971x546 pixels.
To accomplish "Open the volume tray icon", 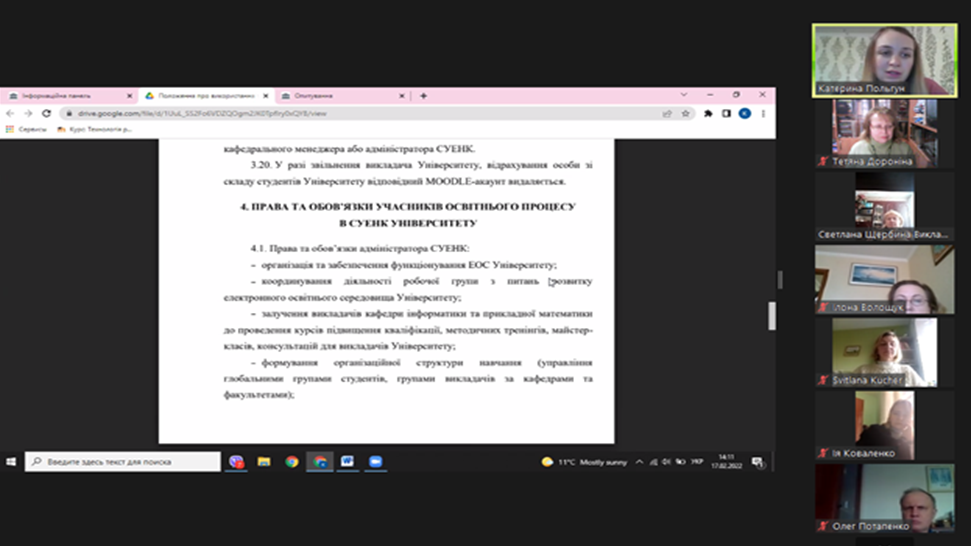I will (666, 462).
